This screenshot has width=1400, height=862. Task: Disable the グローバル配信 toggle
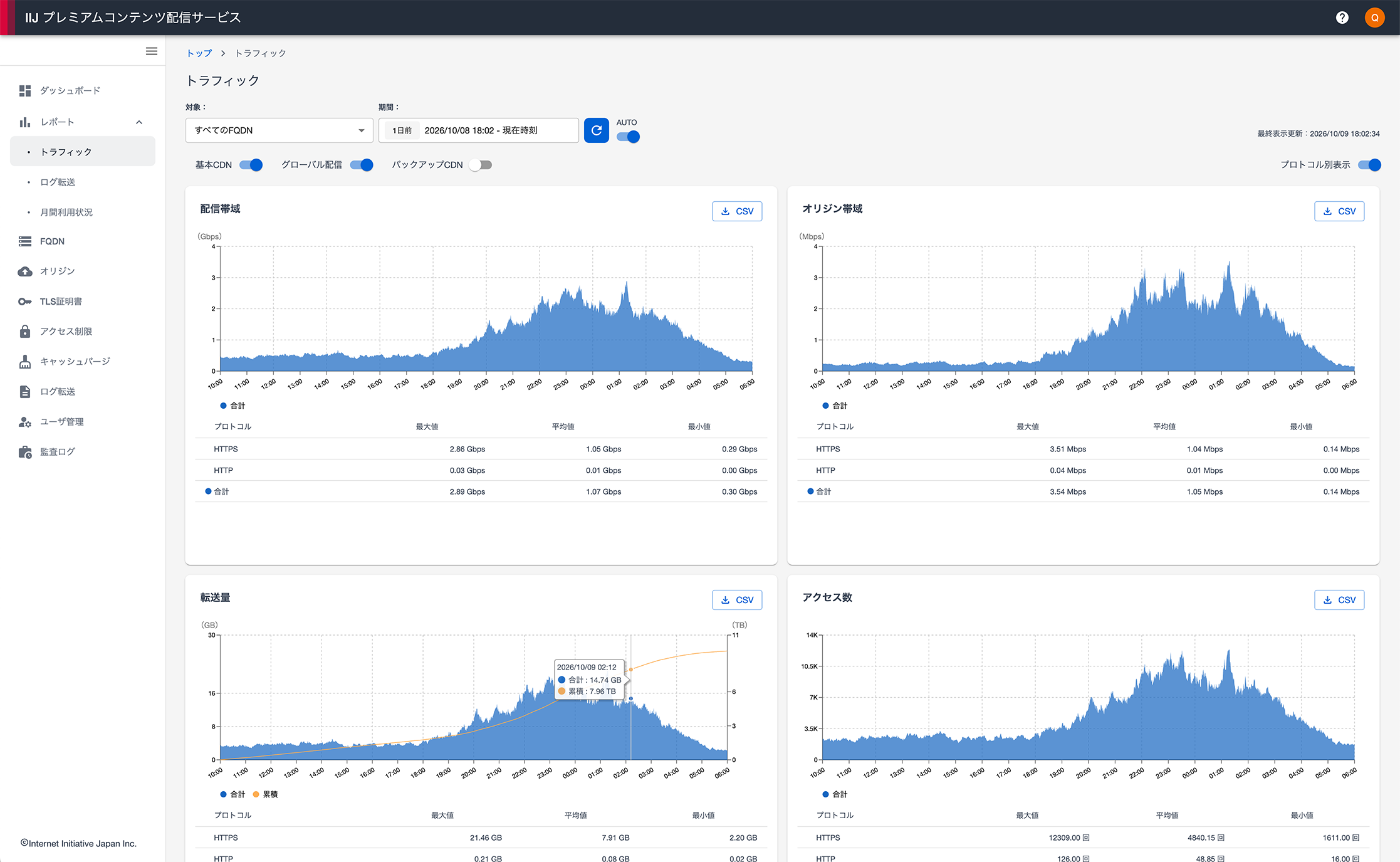click(362, 165)
